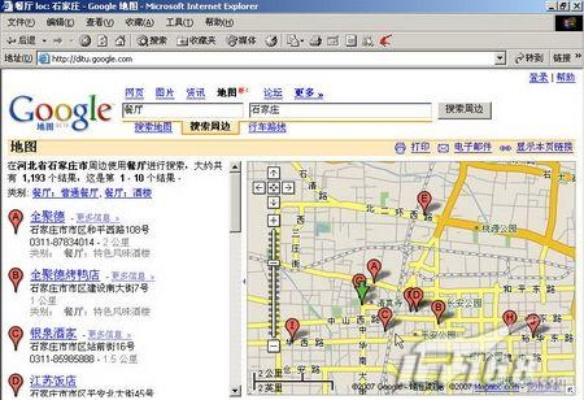Open the 全聚德 result link
The image size is (584, 400).
pyautogui.click(x=47, y=216)
